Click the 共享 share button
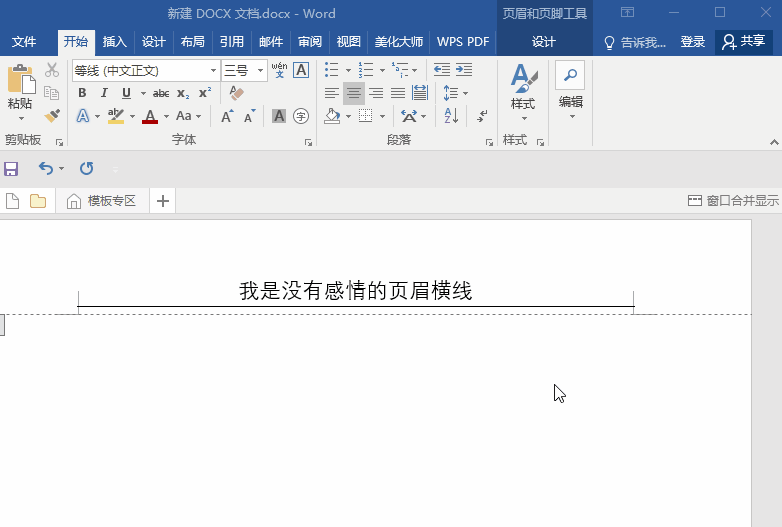Viewport: 782px width, 527px height. (x=744, y=42)
